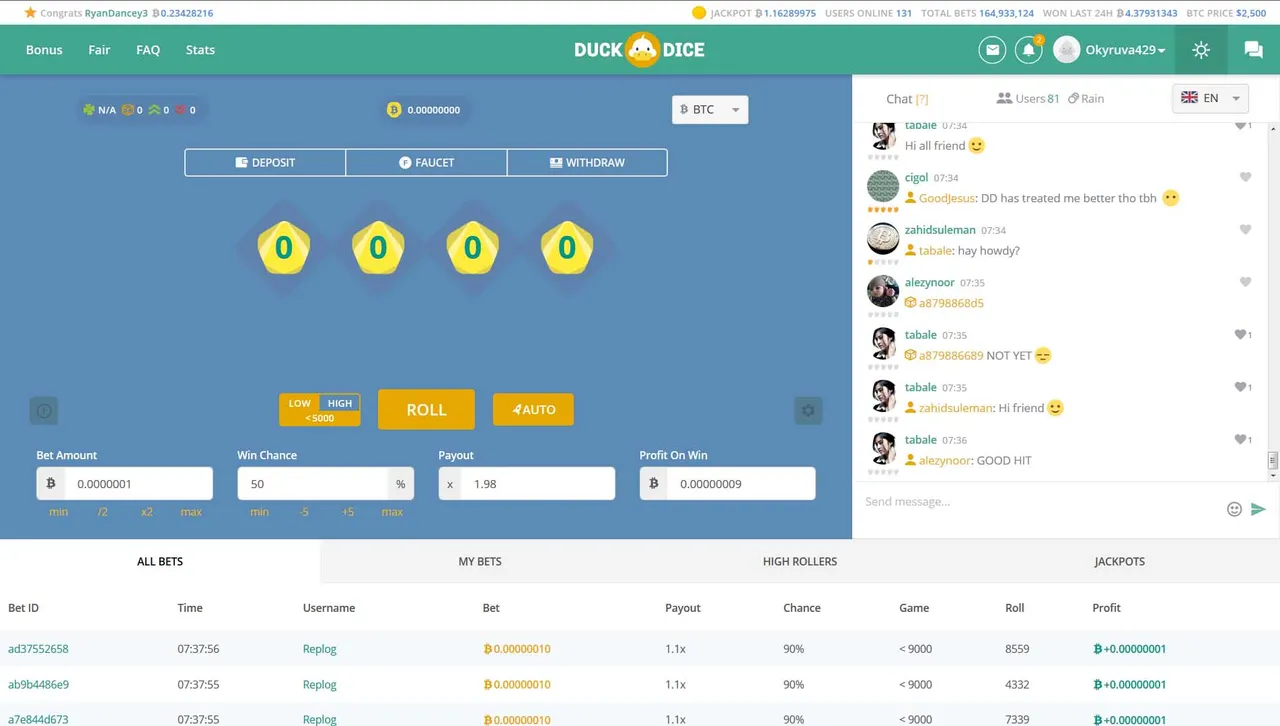Click the user avatar in header
The height and width of the screenshot is (726, 1280).
(1067, 50)
